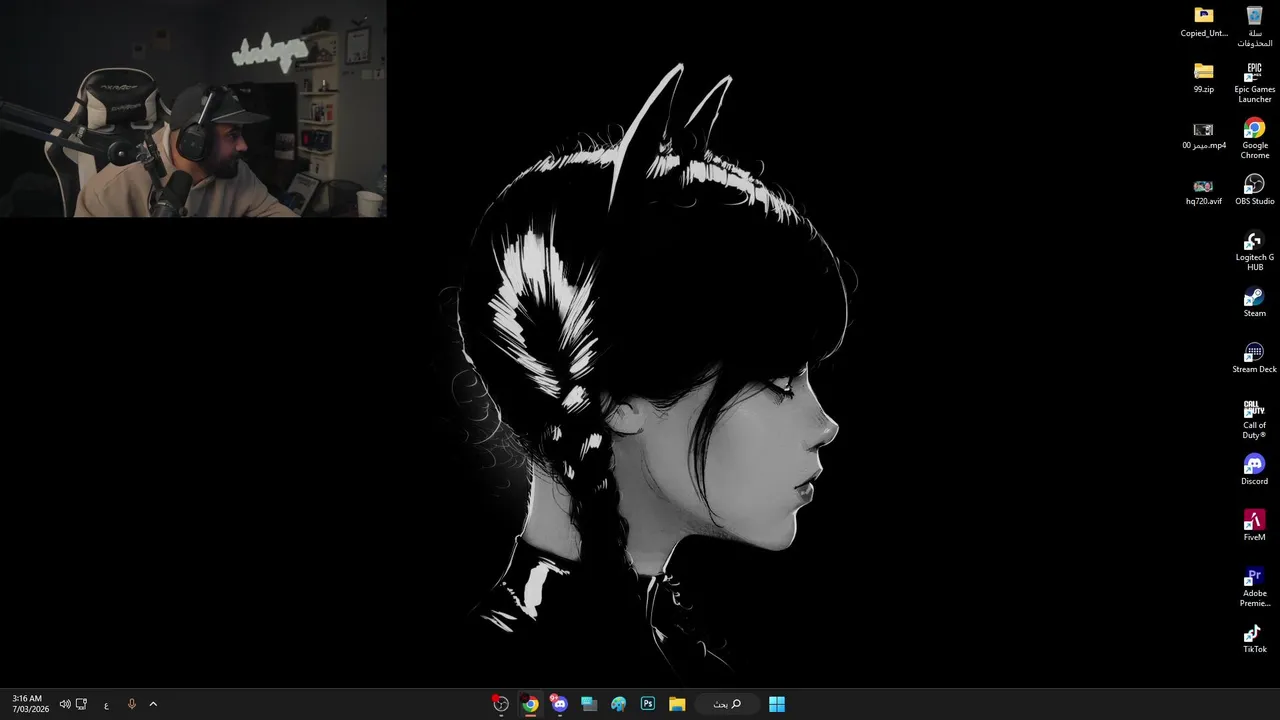Select the Discord desktop shortcut
1280x720 pixels.
[x=1254, y=469]
